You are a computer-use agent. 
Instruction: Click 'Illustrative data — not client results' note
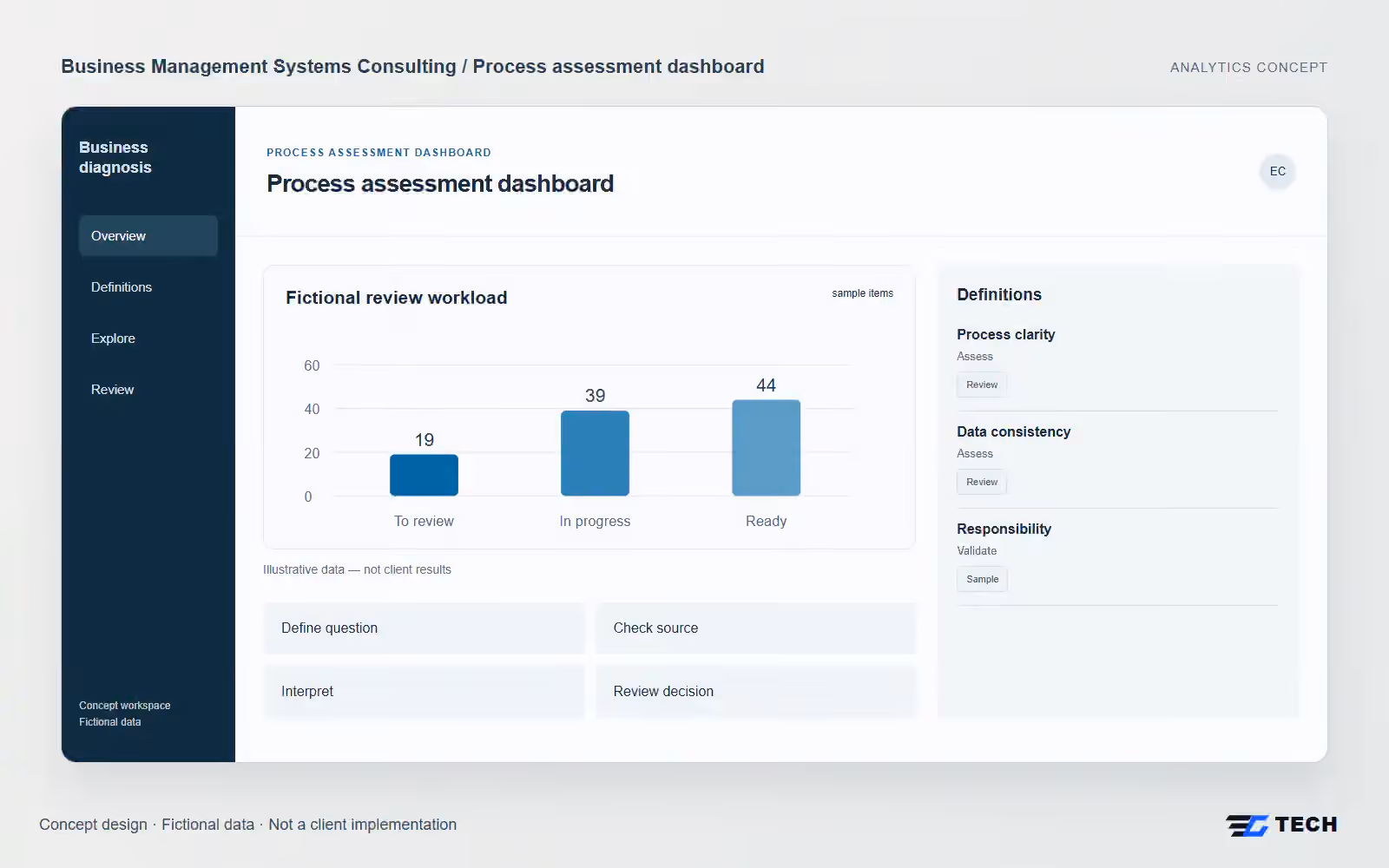tap(357, 569)
